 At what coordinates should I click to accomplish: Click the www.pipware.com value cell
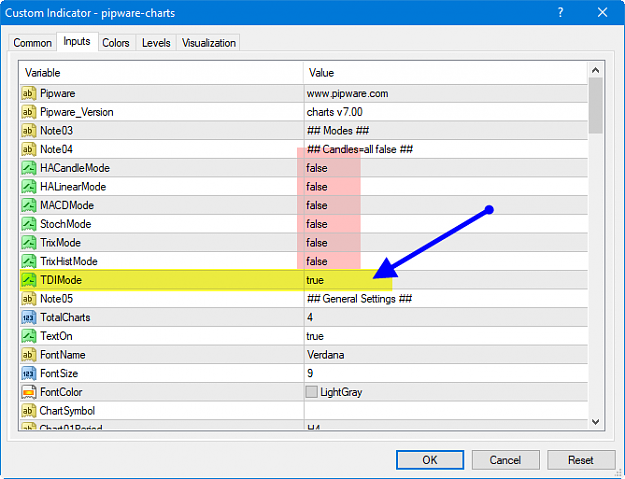point(446,94)
